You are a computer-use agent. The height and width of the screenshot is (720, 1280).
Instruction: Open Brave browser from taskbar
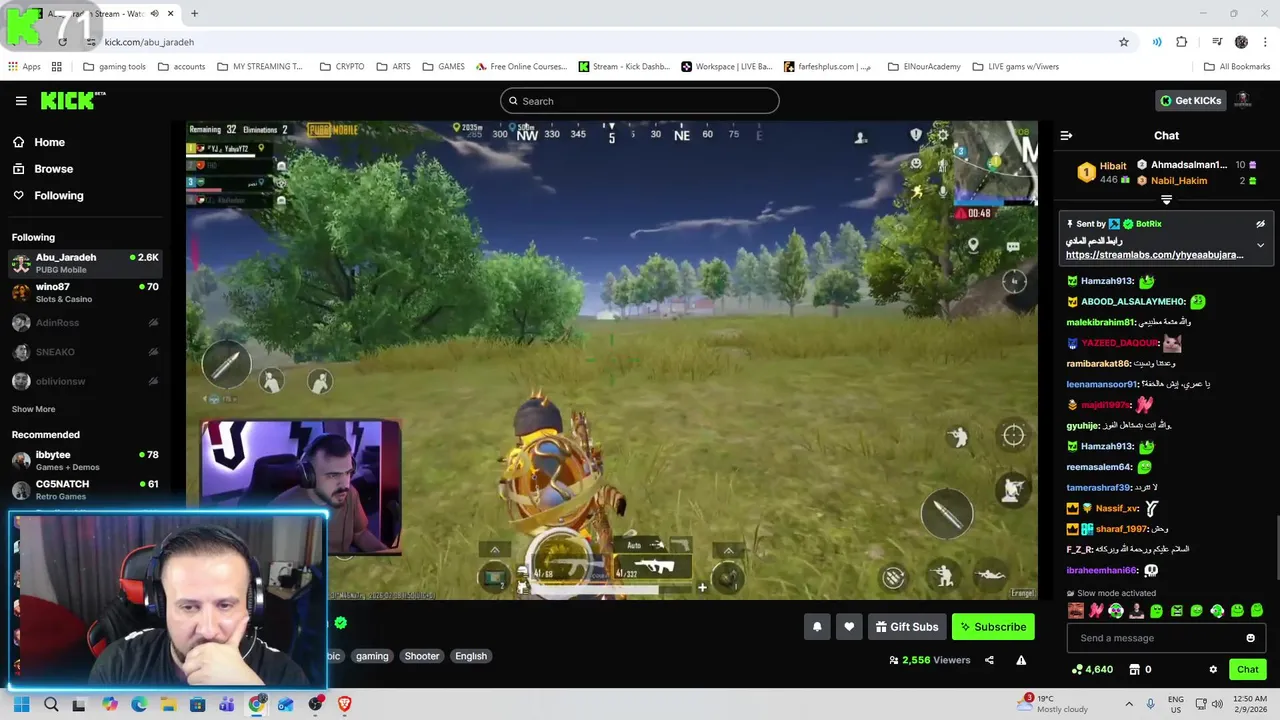345,704
